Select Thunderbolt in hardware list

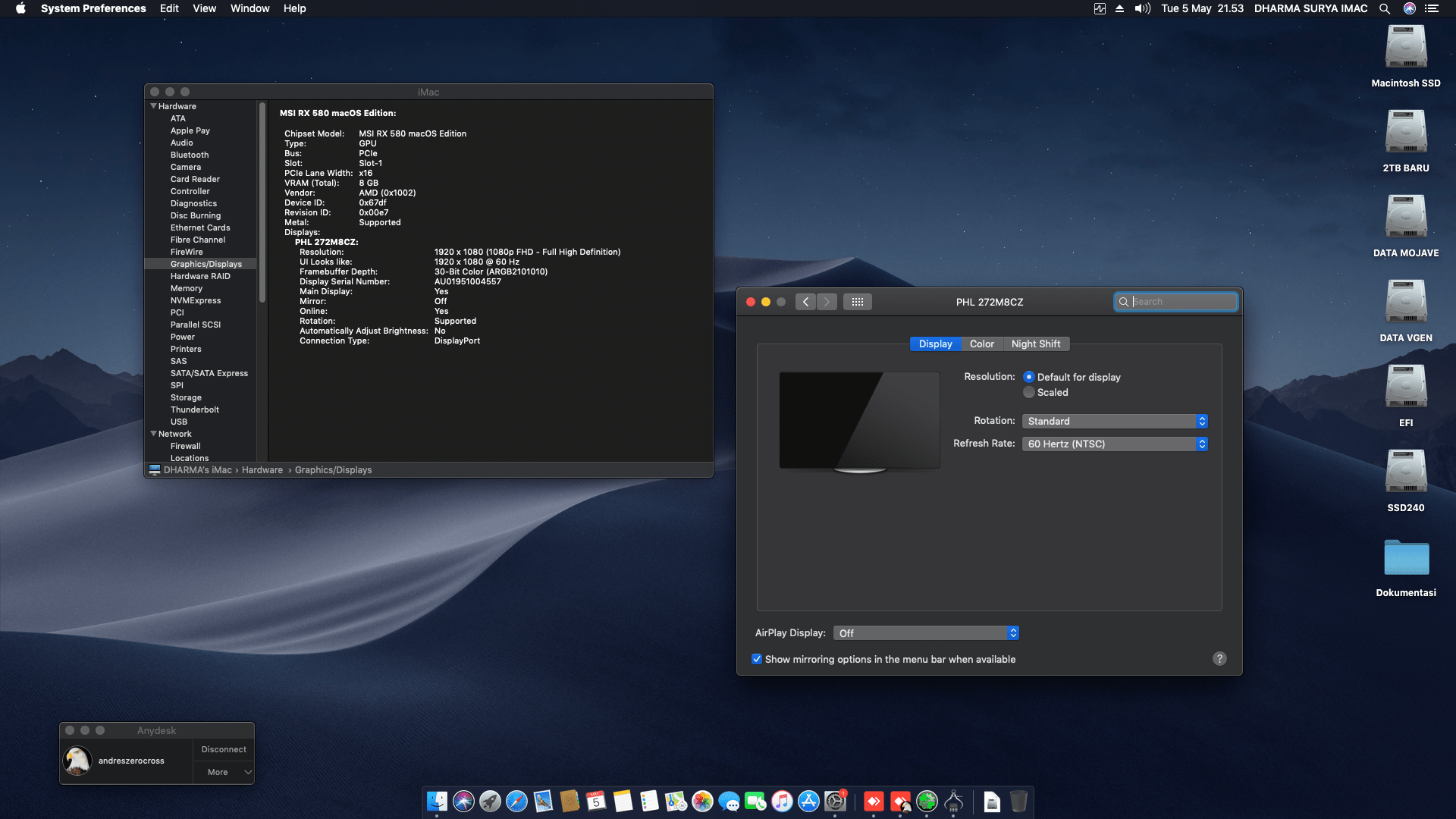pyautogui.click(x=194, y=409)
